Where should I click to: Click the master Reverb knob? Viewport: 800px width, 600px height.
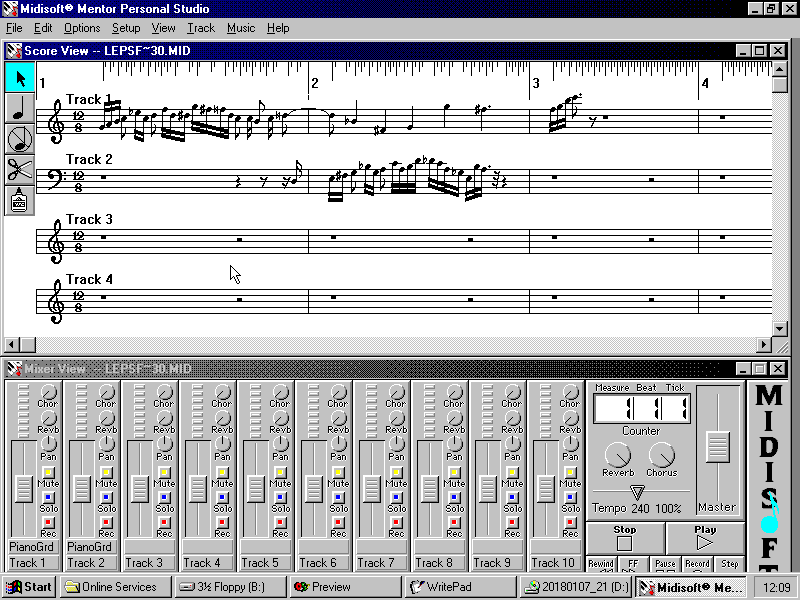point(617,456)
